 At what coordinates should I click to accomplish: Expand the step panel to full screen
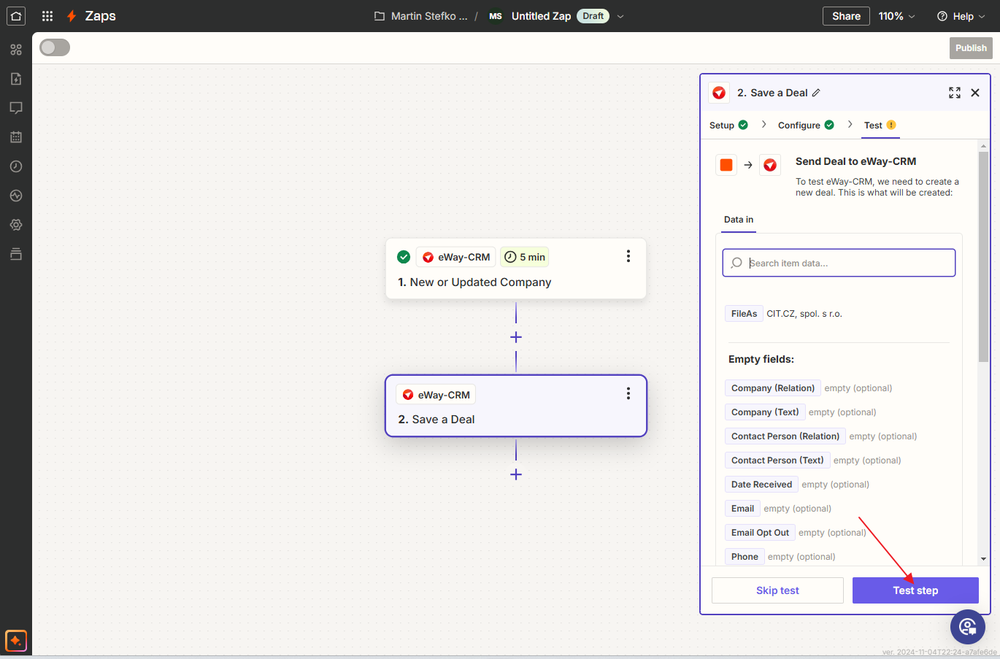(954, 93)
